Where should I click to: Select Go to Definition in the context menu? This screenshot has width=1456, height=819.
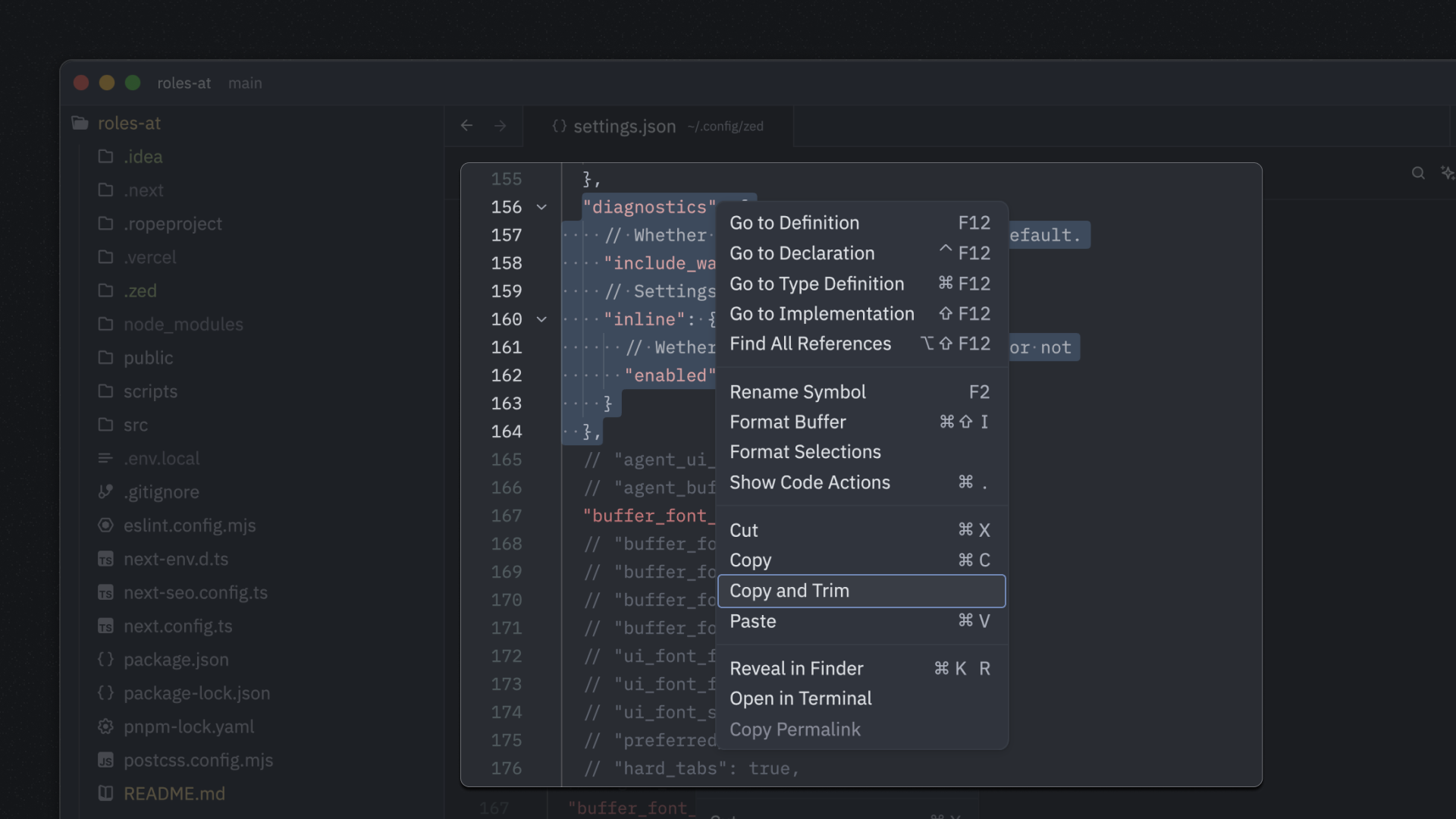(x=794, y=222)
